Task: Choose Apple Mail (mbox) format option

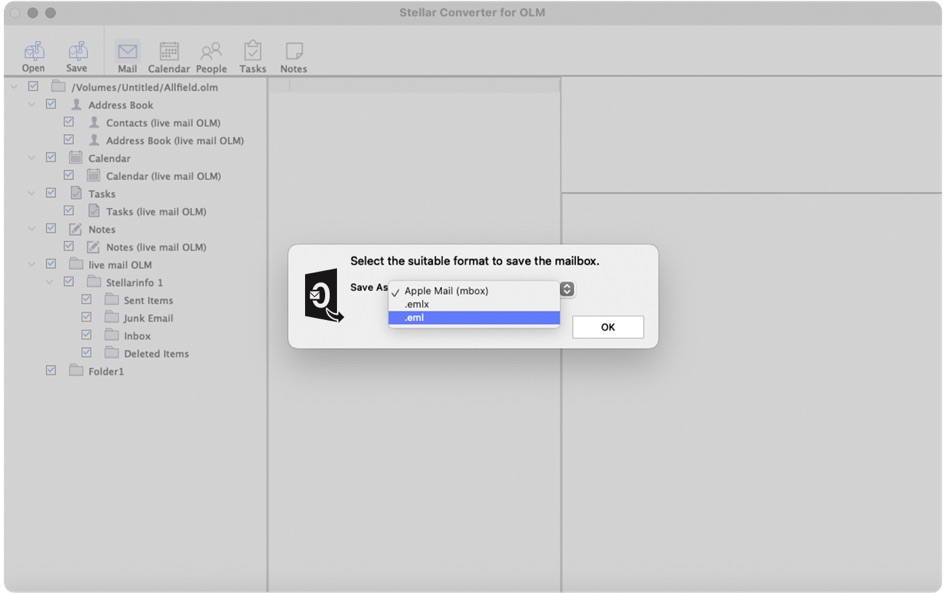Action: (474, 291)
